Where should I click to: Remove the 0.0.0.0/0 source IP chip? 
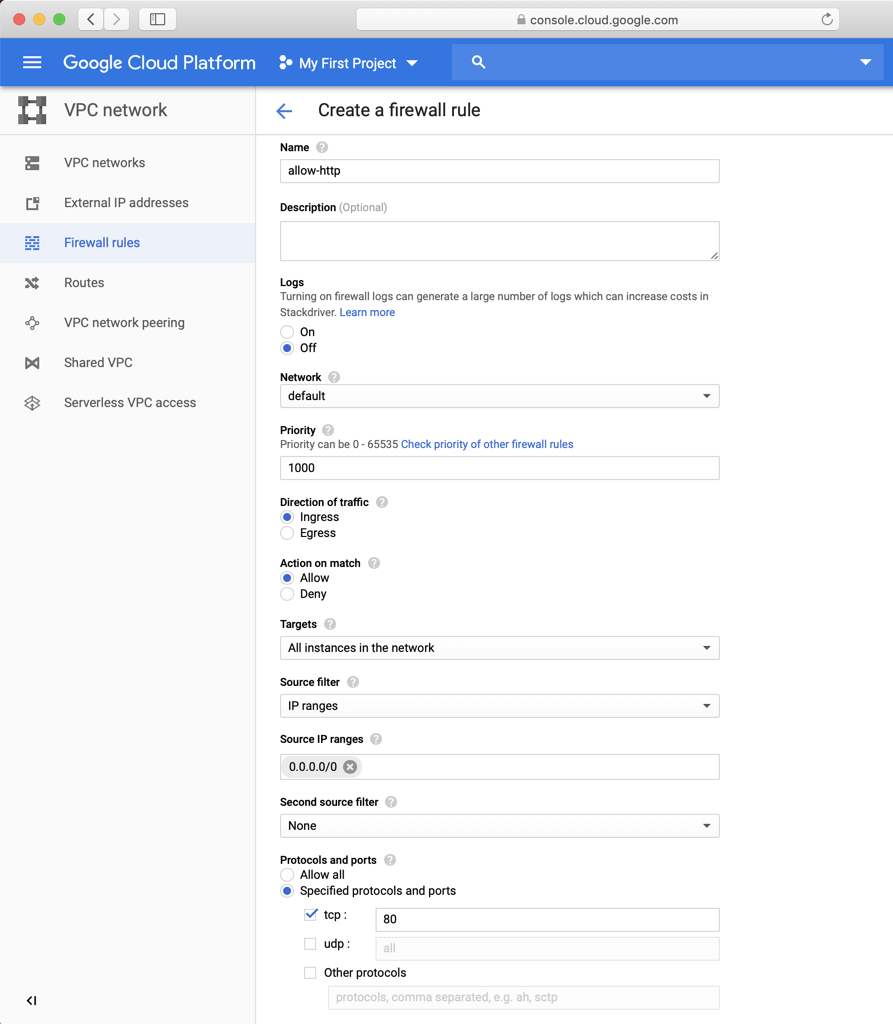pos(350,767)
